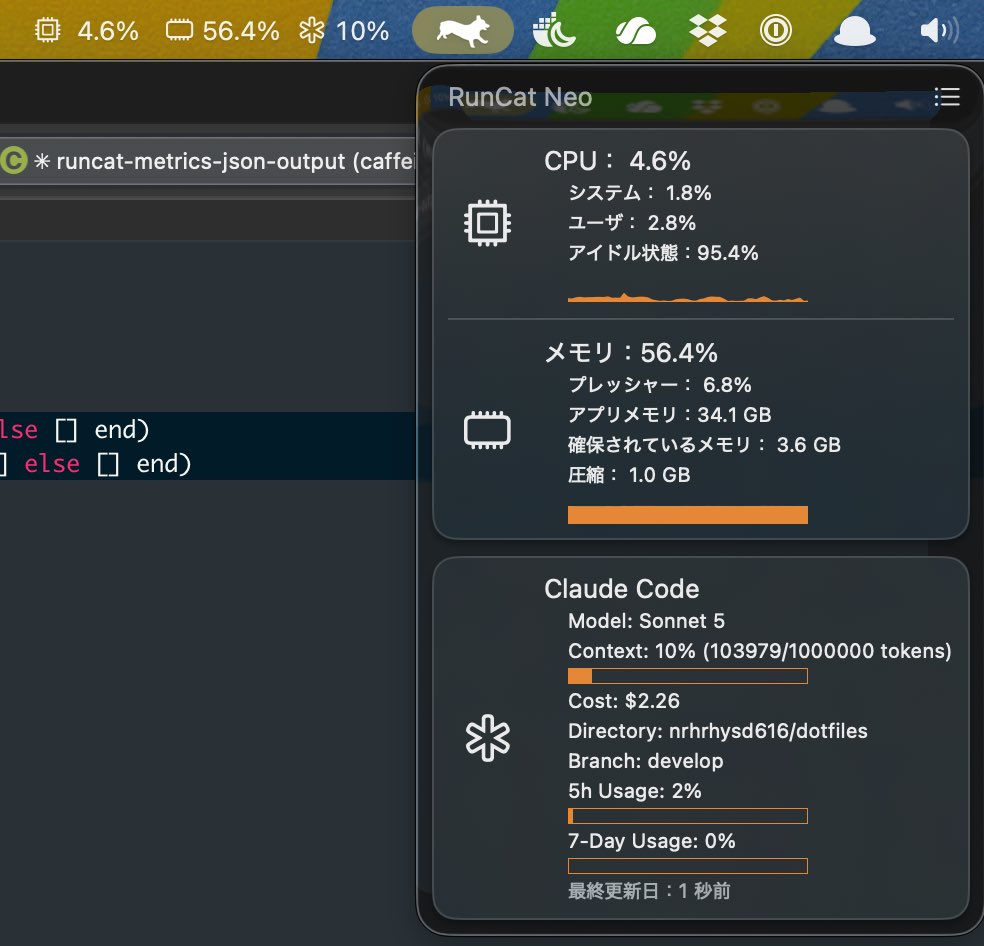The image size is (984, 946).
Task: Click the 'アイドル状態: 95.4%' line
Action: [663, 253]
